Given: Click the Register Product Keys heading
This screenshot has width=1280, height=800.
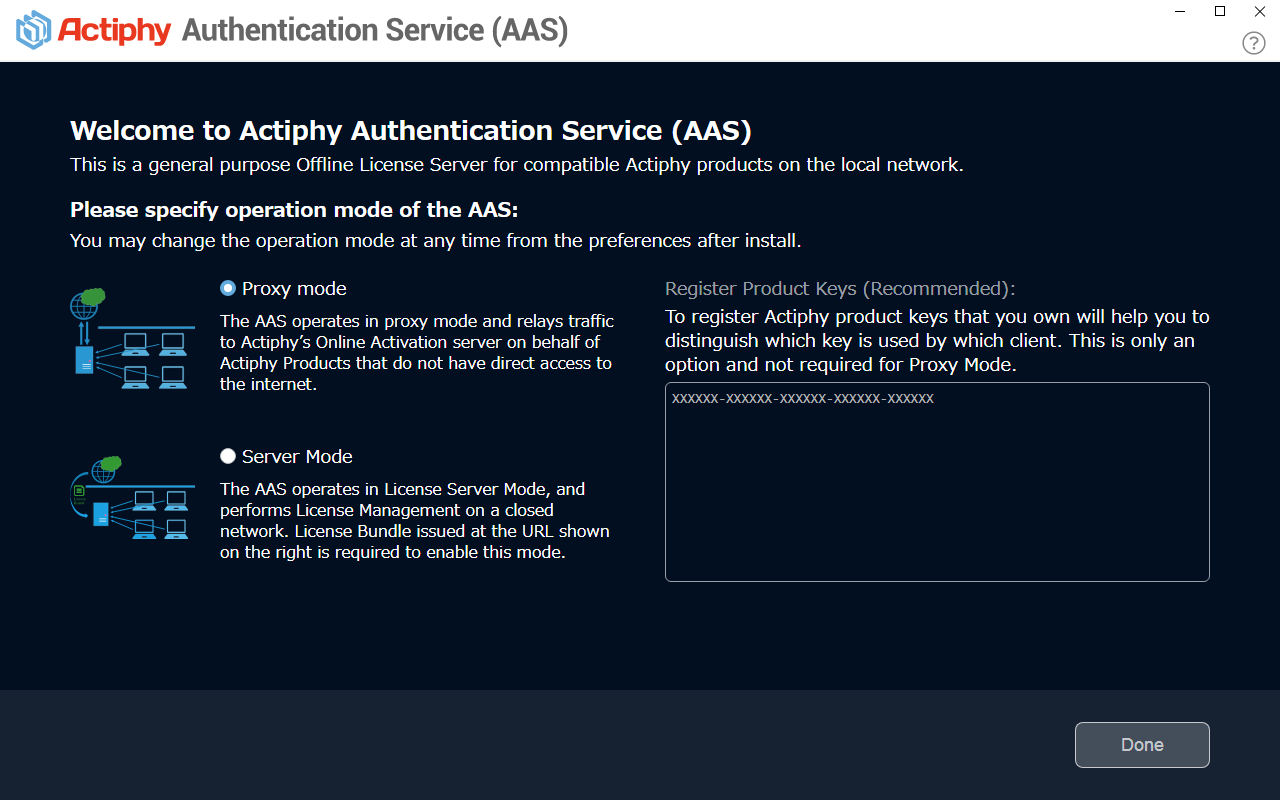Looking at the screenshot, I should point(840,289).
